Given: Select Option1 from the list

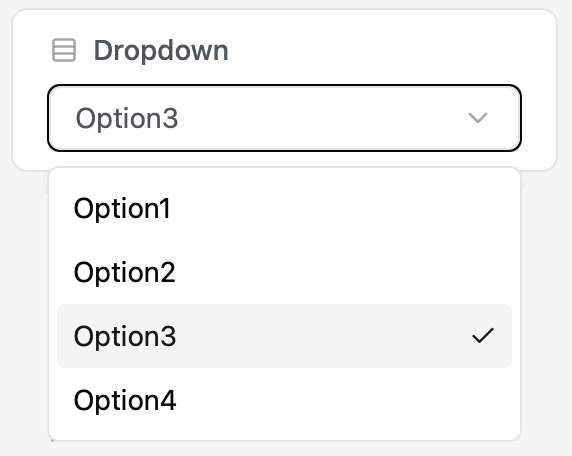Looking at the screenshot, I should (285, 208).
